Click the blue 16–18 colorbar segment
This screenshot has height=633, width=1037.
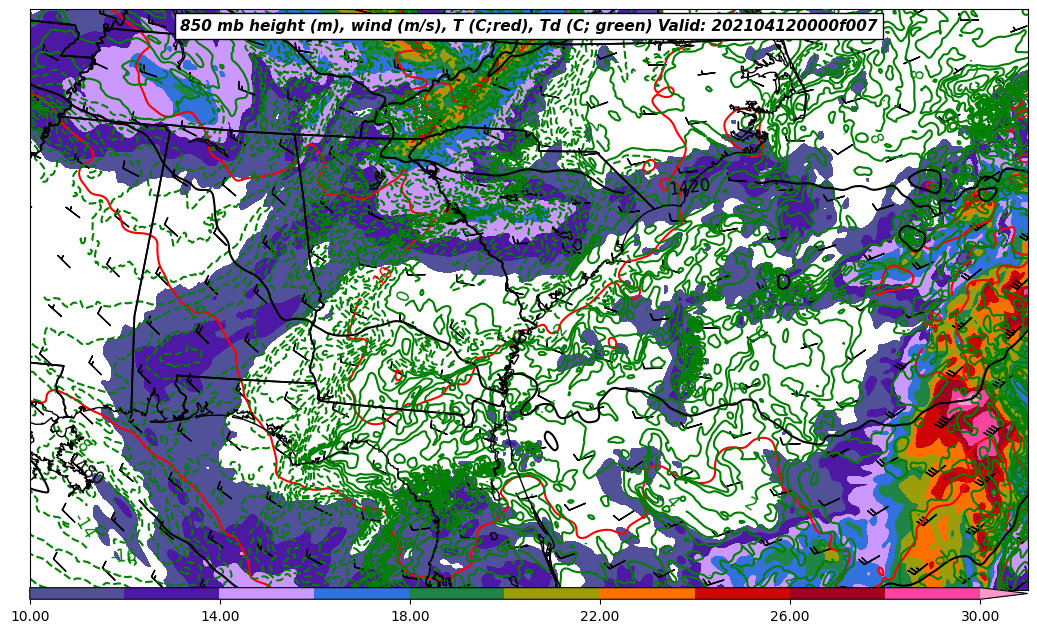click(362, 593)
